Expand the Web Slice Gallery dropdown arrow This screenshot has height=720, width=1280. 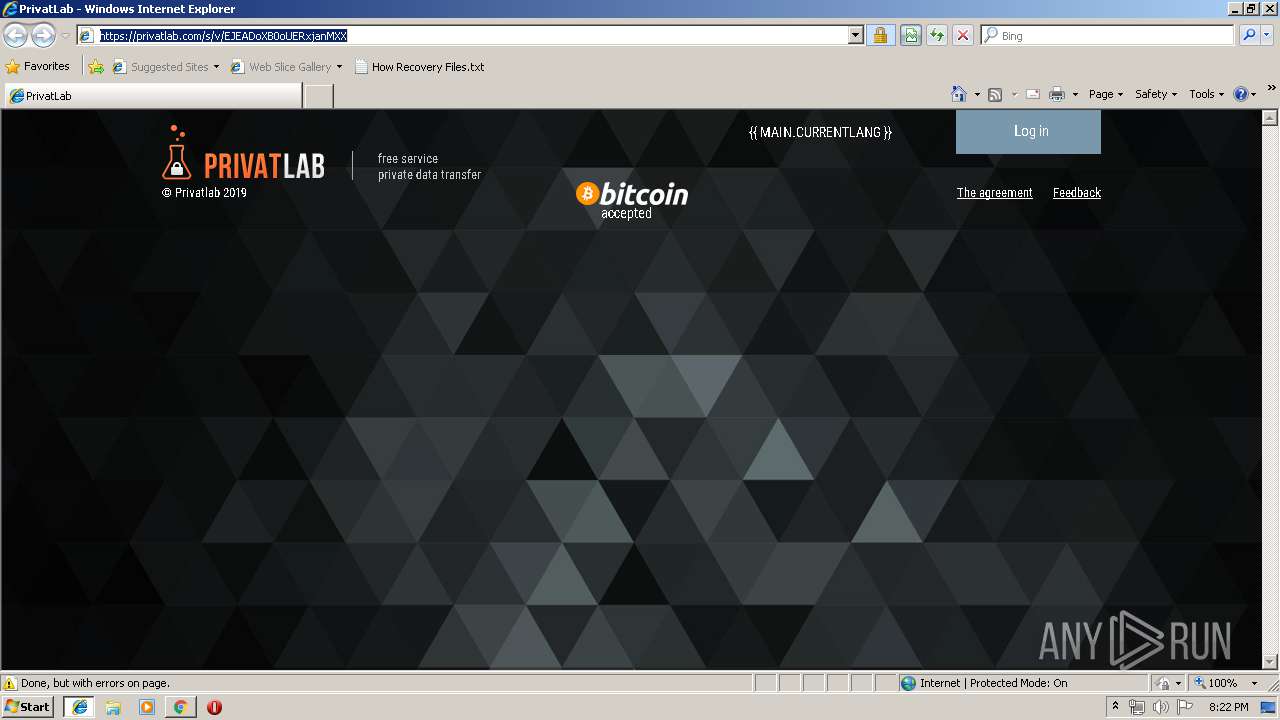339,67
